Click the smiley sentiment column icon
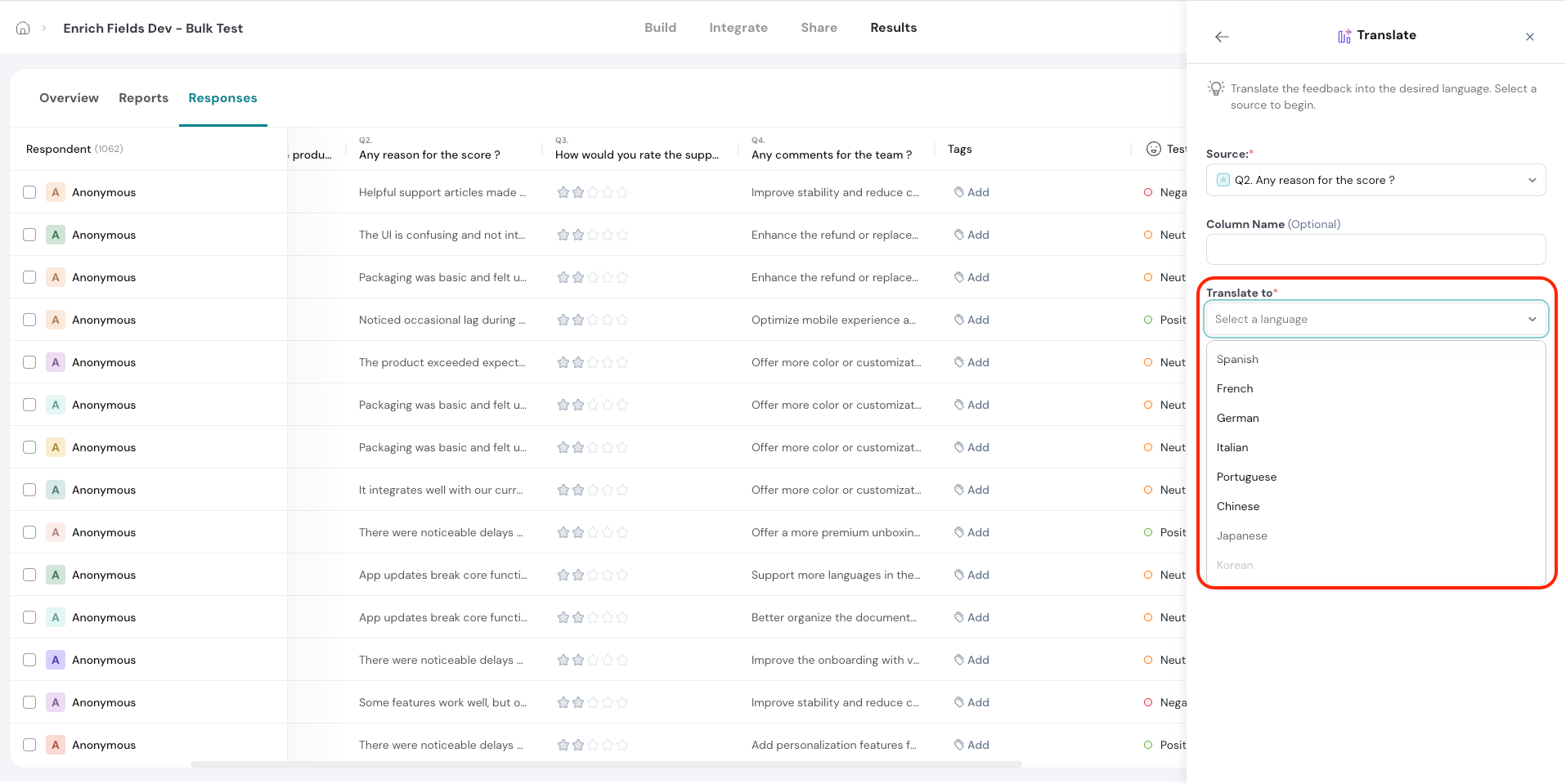 [x=1153, y=149]
